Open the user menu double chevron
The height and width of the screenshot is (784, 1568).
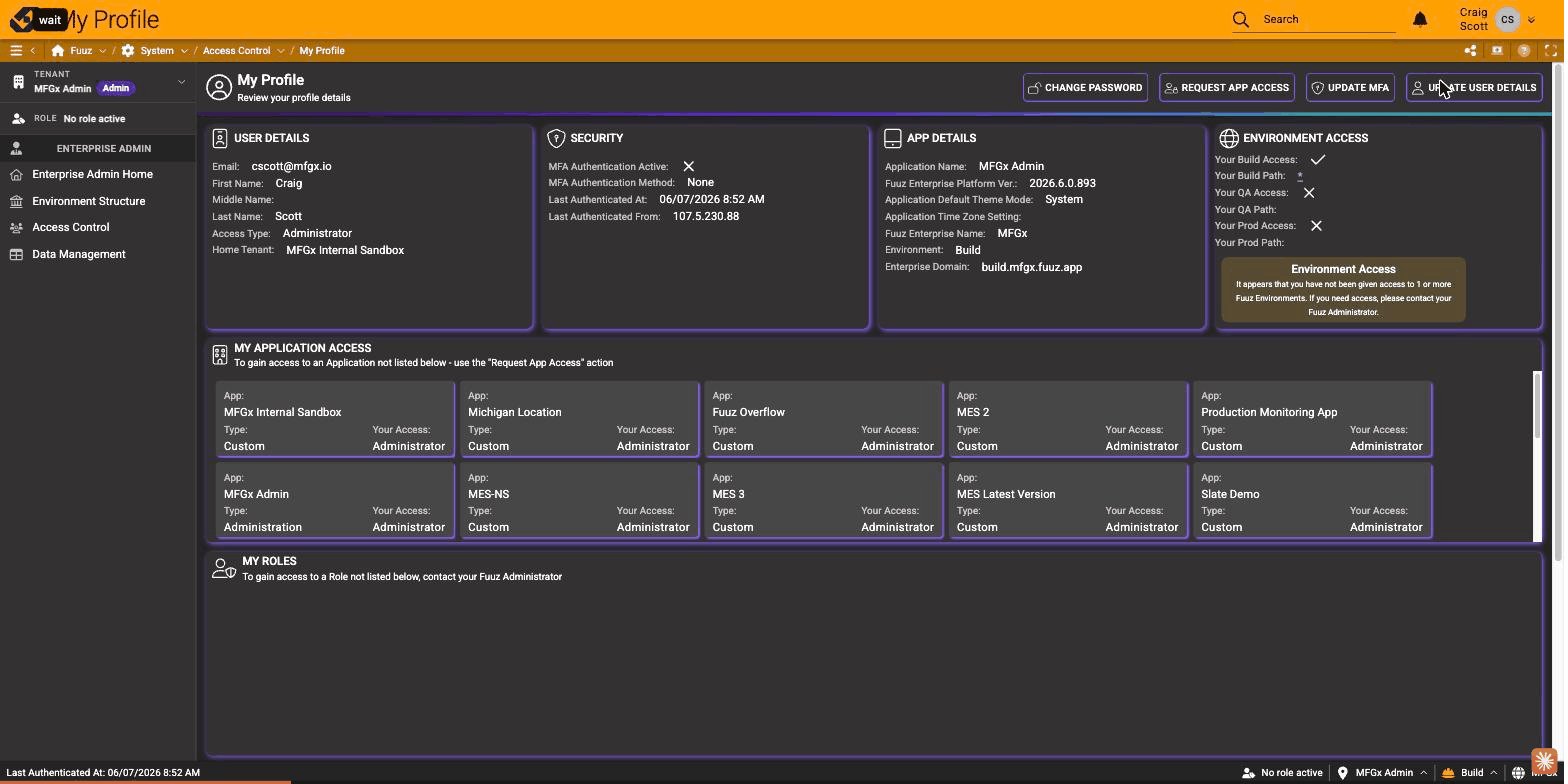[x=1531, y=19]
